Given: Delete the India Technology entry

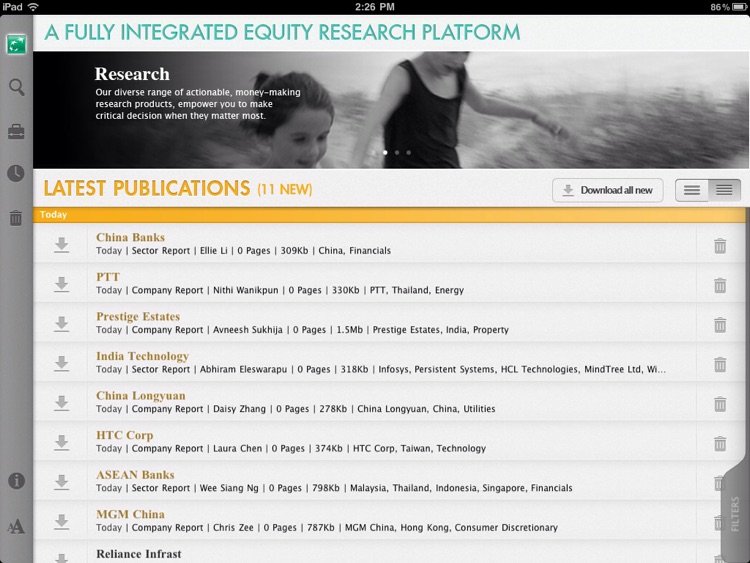Looking at the screenshot, I should [720, 364].
